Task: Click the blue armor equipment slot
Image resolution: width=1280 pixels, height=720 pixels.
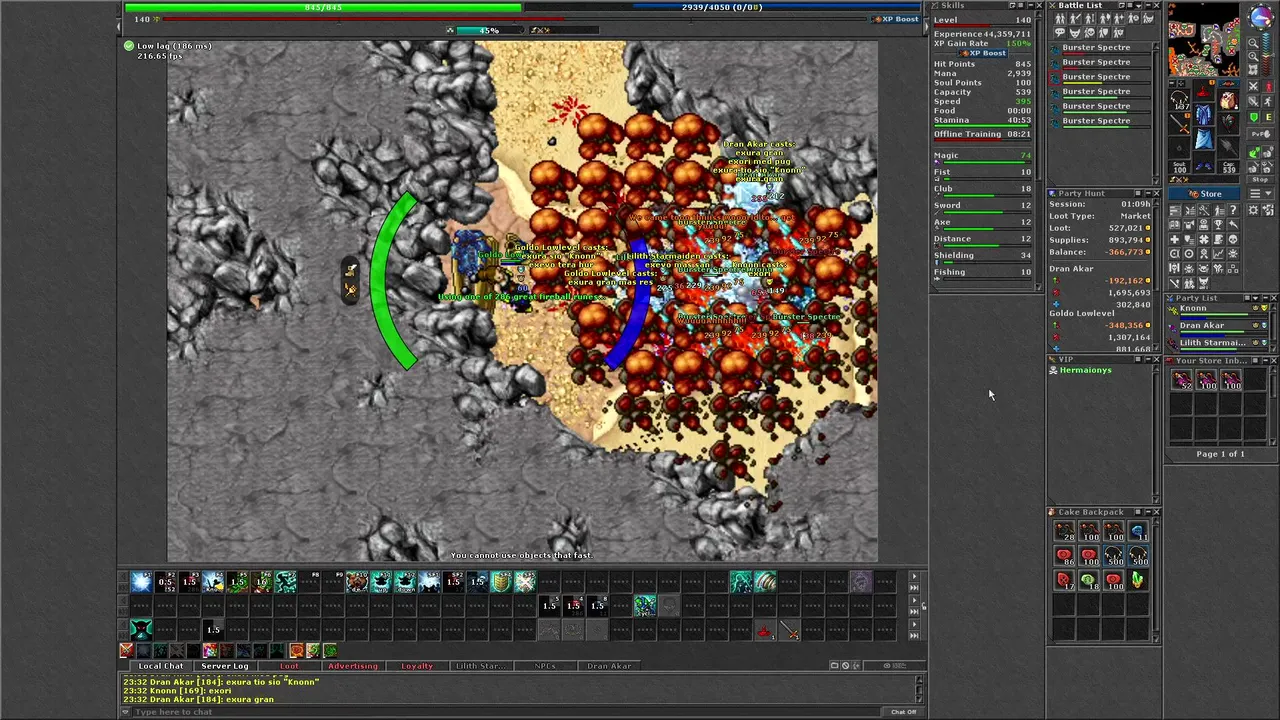Action: tap(1203, 115)
